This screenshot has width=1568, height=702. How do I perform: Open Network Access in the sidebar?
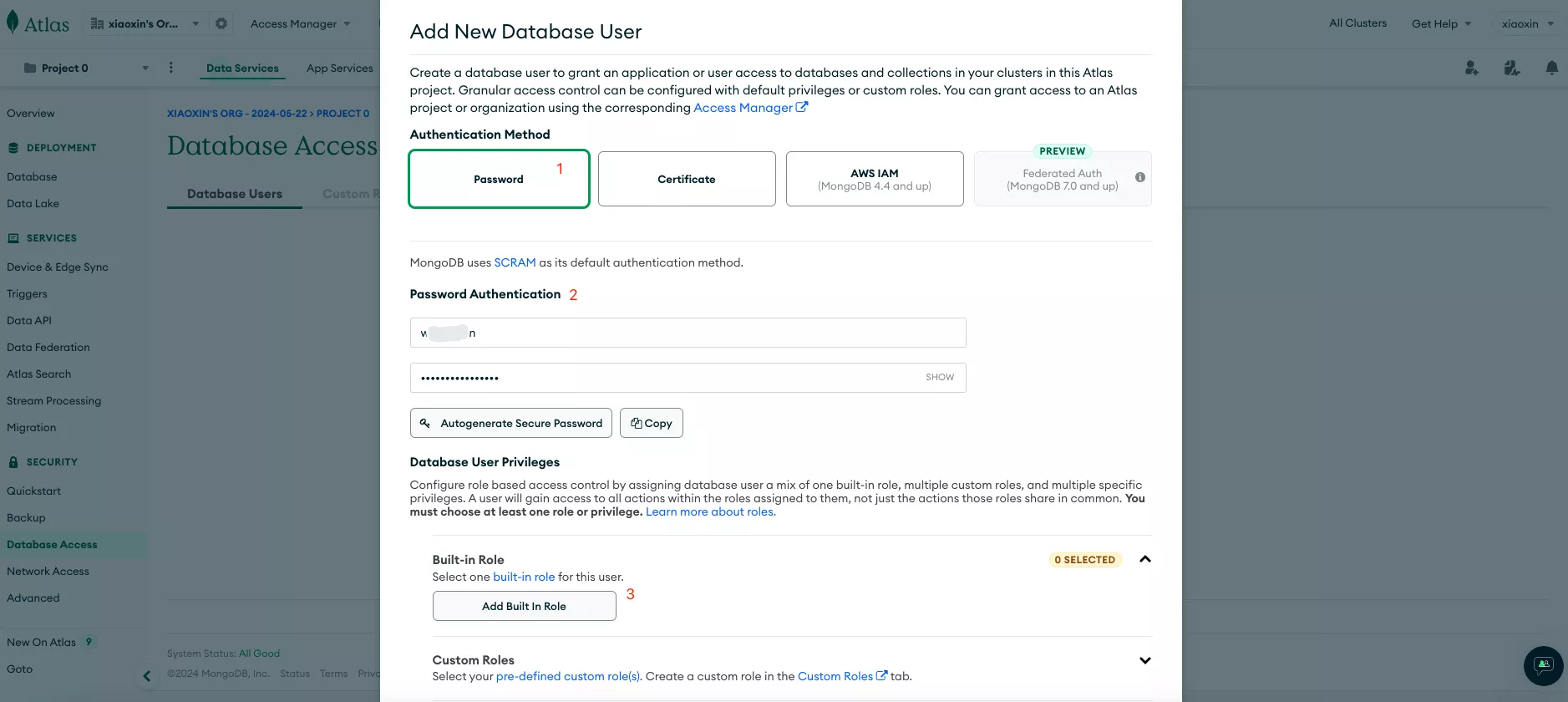[x=48, y=572]
